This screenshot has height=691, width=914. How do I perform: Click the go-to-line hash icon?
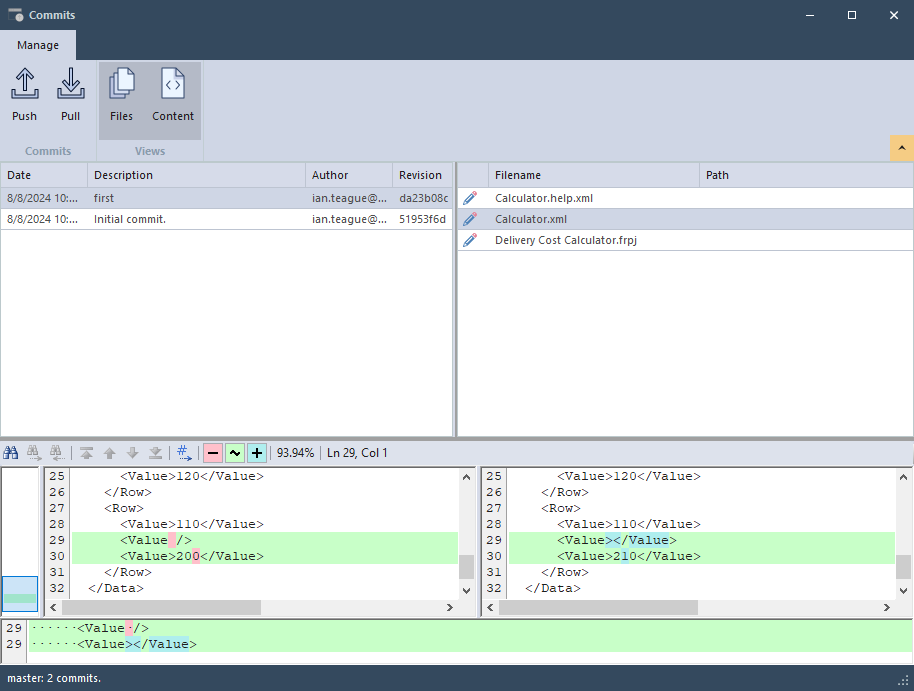click(x=184, y=453)
